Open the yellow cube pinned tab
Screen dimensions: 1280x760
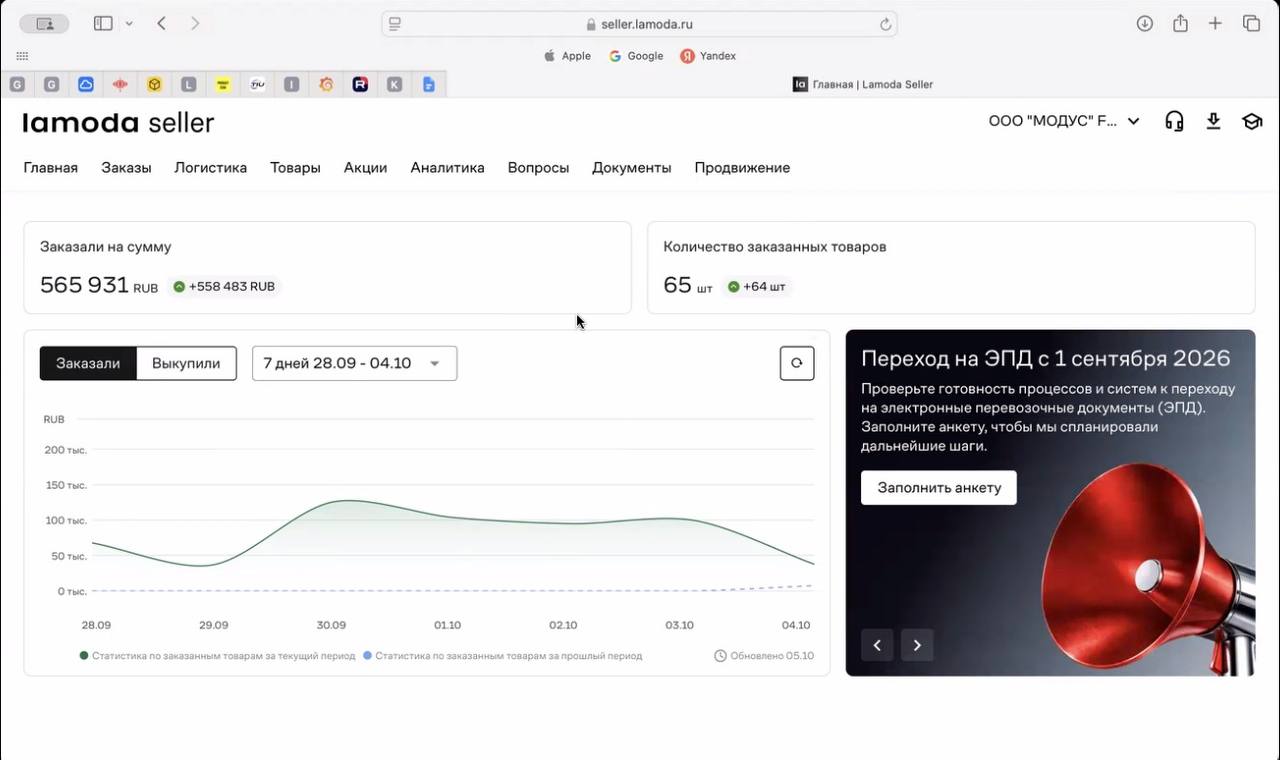point(154,85)
